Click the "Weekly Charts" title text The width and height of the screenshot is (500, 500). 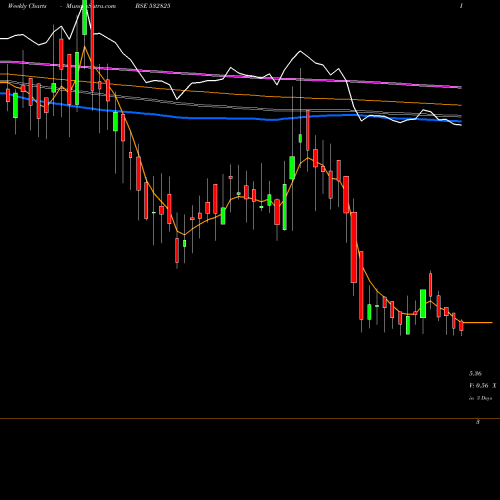click(x=27, y=6)
